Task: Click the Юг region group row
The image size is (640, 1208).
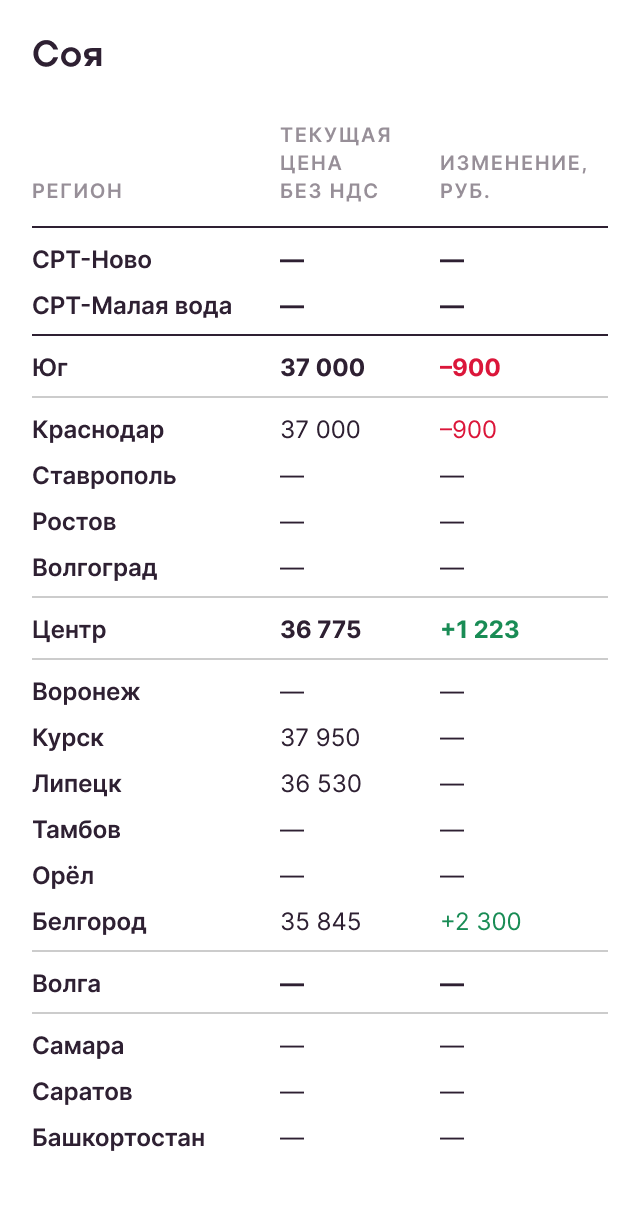Action: tap(50, 368)
